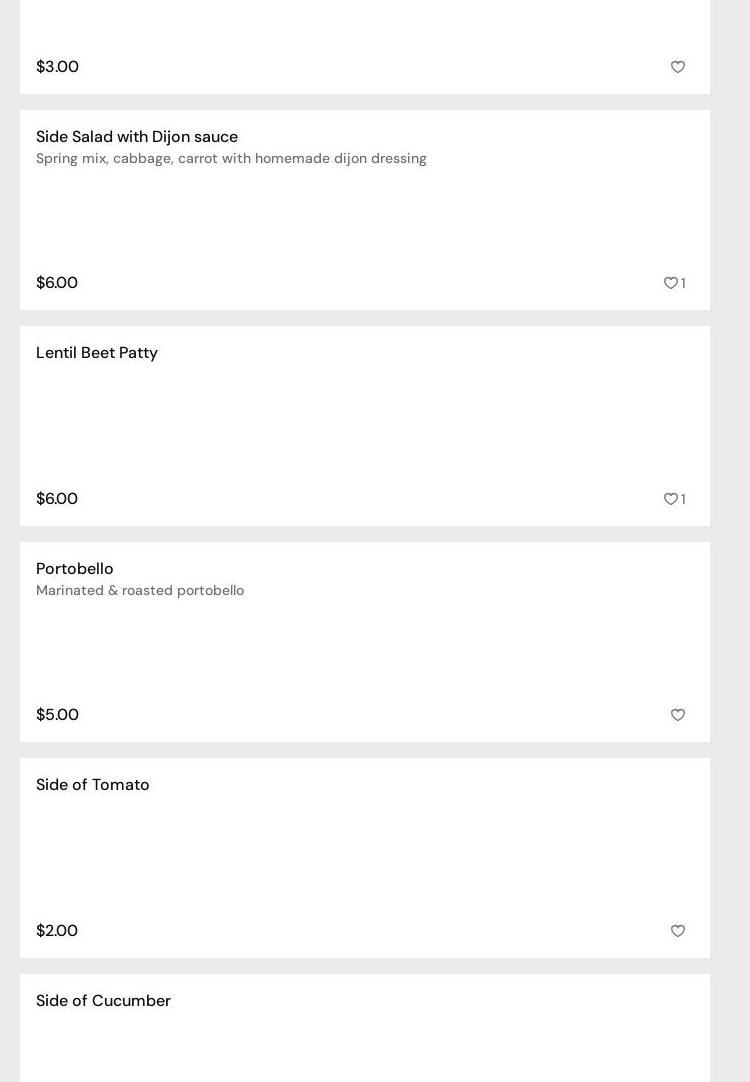Click Spring mix dijon dressing description

pos(231,159)
